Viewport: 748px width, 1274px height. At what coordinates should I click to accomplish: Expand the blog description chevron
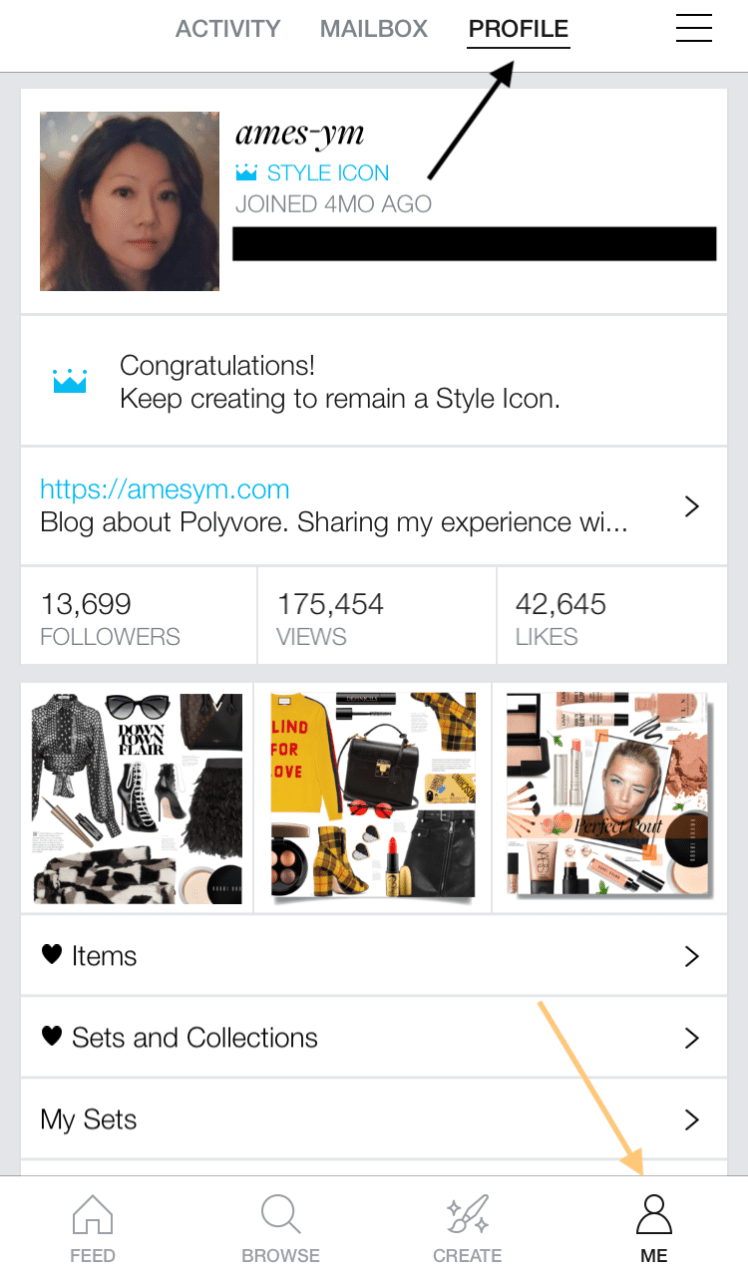click(x=692, y=506)
